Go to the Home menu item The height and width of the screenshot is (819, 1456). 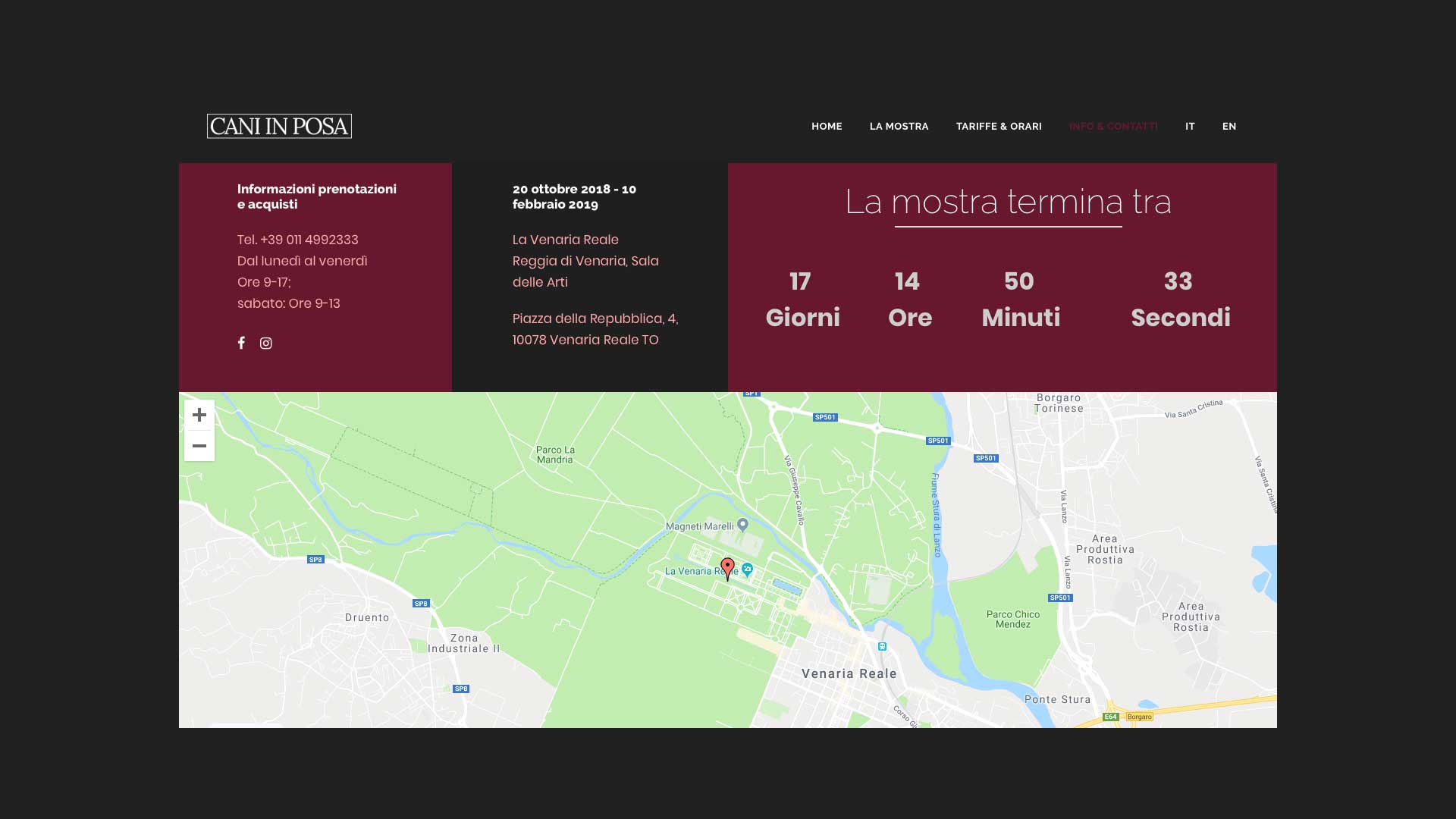click(827, 127)
